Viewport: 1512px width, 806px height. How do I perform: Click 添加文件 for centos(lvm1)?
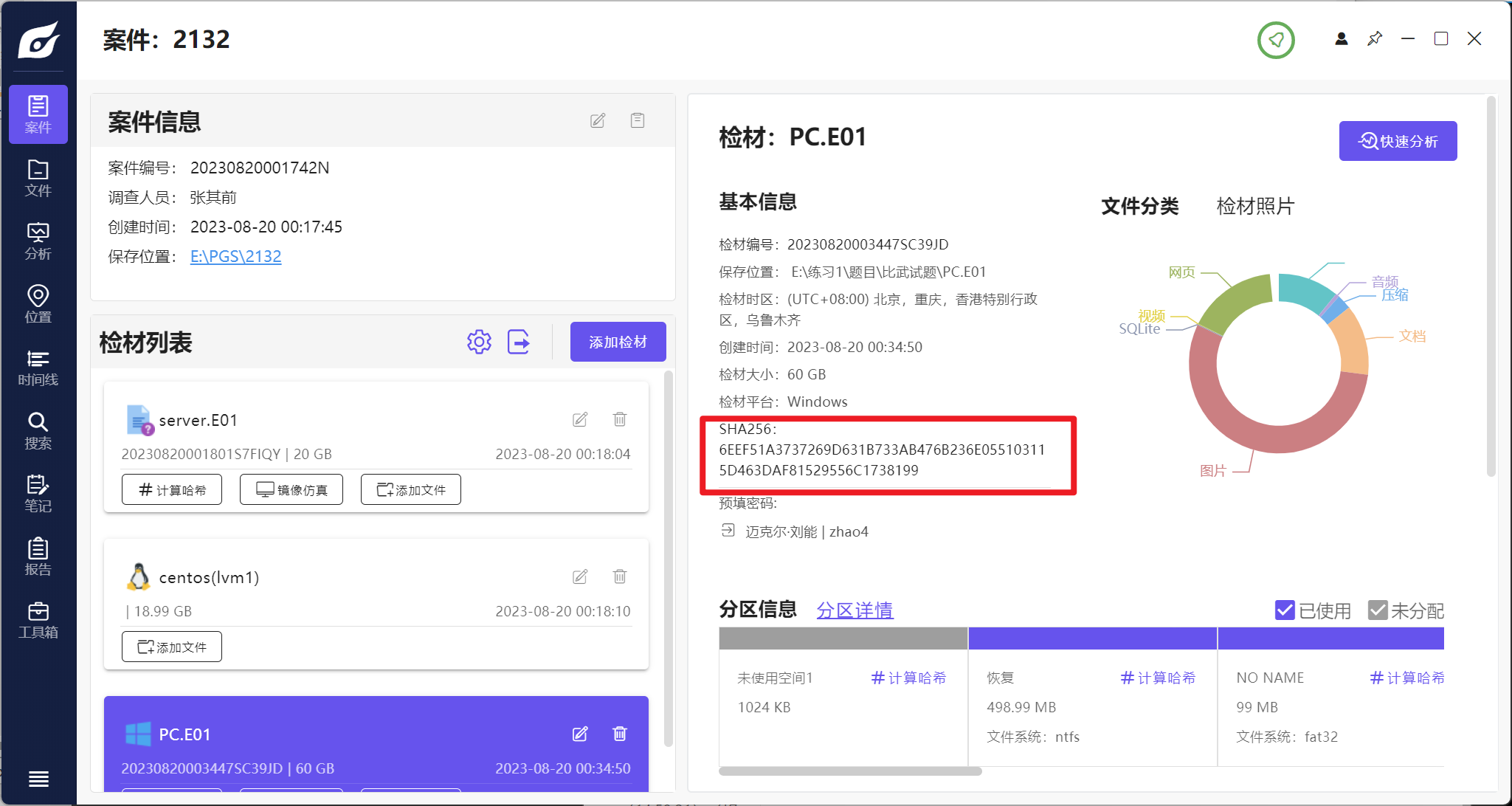point(172,647)
